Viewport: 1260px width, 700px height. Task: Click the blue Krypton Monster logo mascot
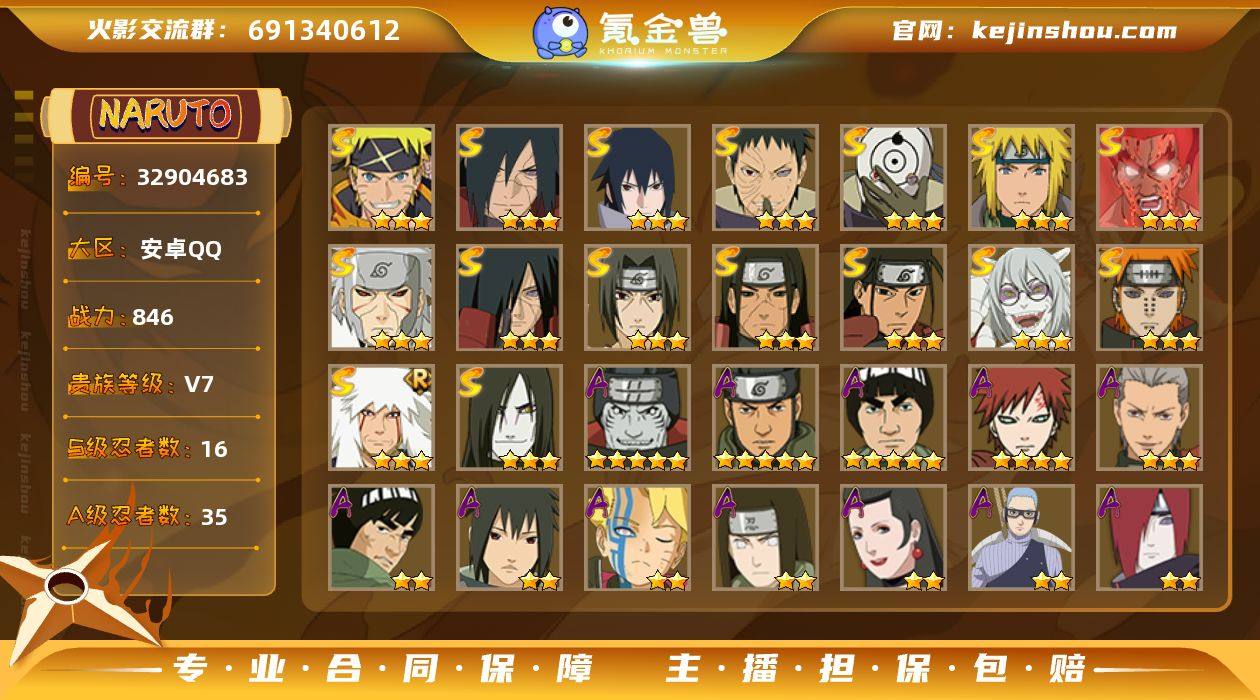[x=560, y=32]
